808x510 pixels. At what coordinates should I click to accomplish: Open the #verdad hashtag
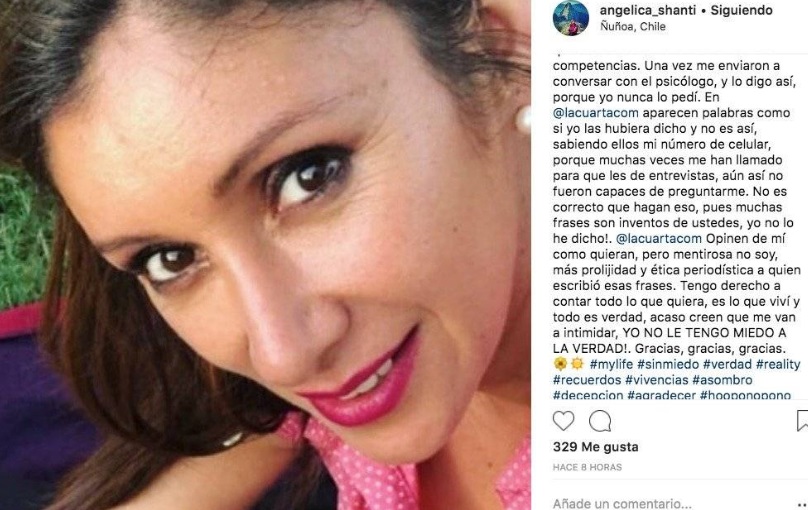727,364
